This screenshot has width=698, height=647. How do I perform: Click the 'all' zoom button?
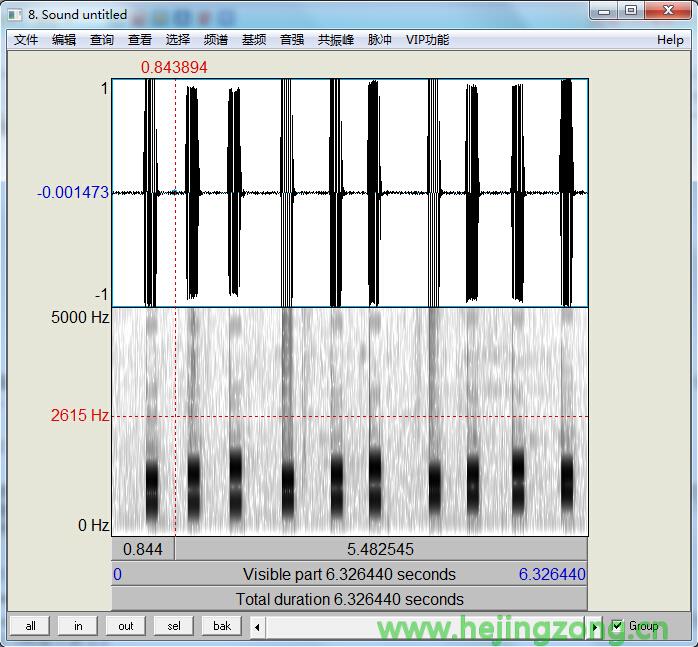[30, 626]
